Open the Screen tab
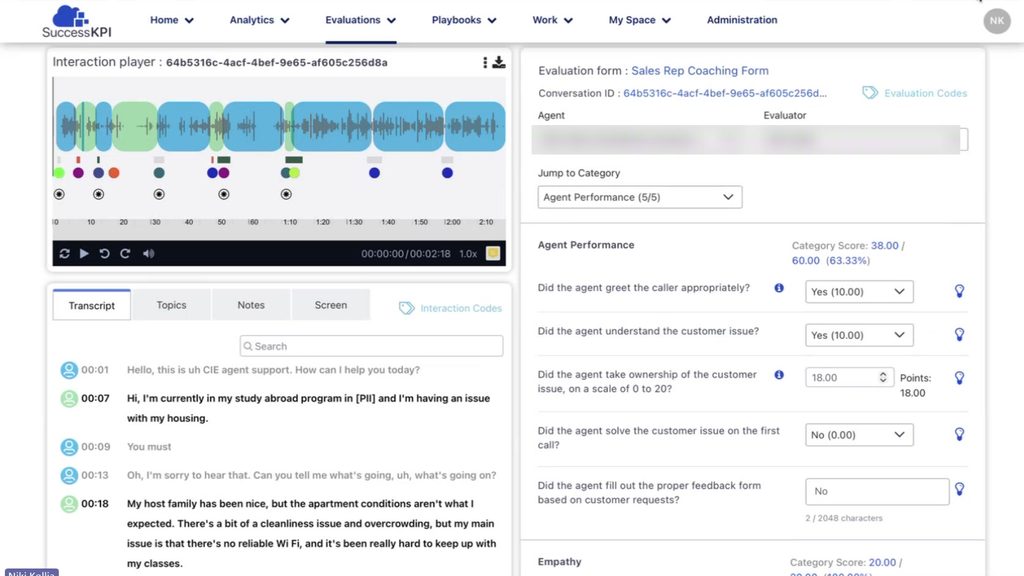 pos(330,305)
